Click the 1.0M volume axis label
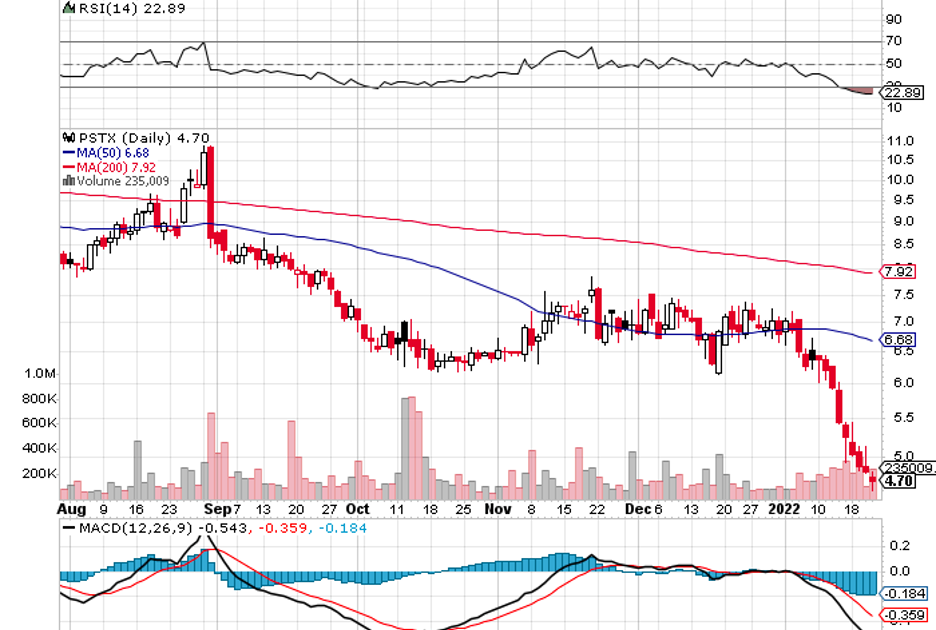Screen dimensions: 936x630 coord(40,373)
